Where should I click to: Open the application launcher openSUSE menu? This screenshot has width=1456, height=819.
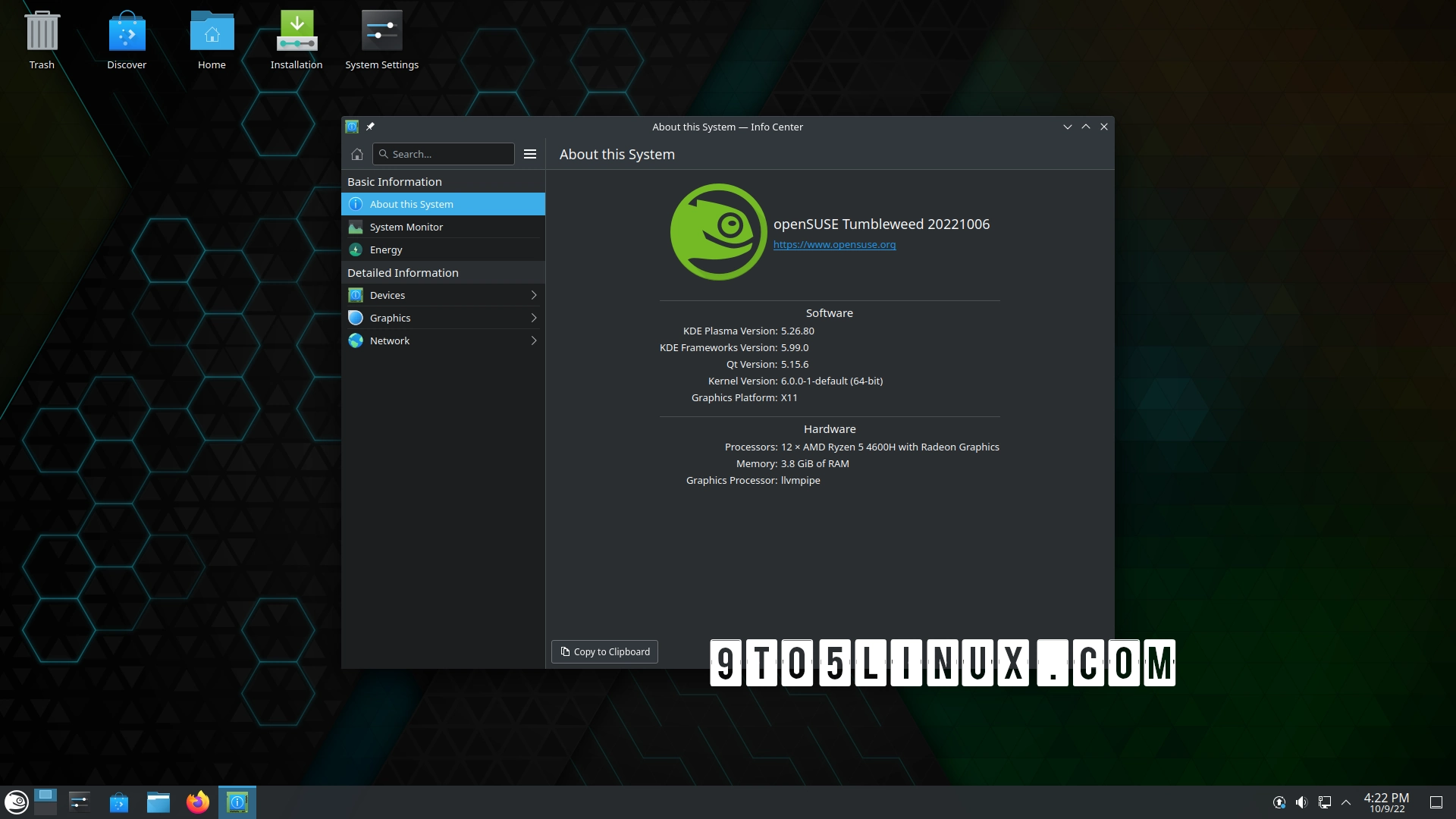coord(16,802)
